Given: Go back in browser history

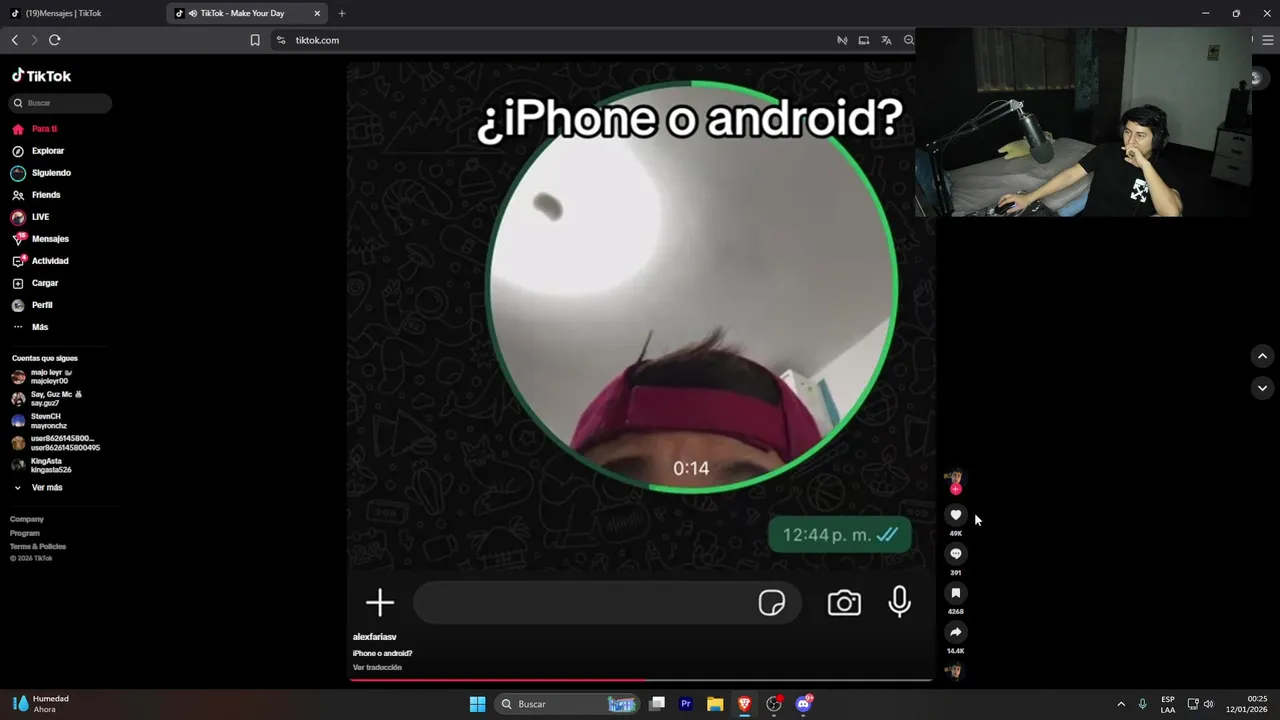Looking at the screenshot, I should (x=15, y=40).
